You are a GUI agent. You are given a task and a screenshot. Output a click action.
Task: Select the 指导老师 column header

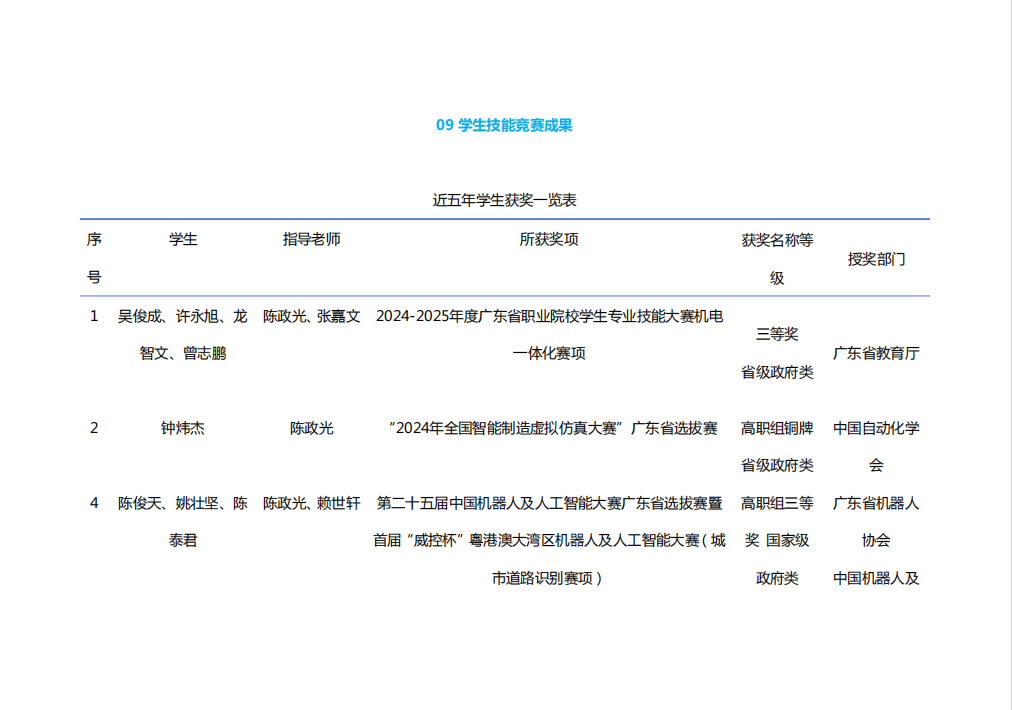point(311,239)
